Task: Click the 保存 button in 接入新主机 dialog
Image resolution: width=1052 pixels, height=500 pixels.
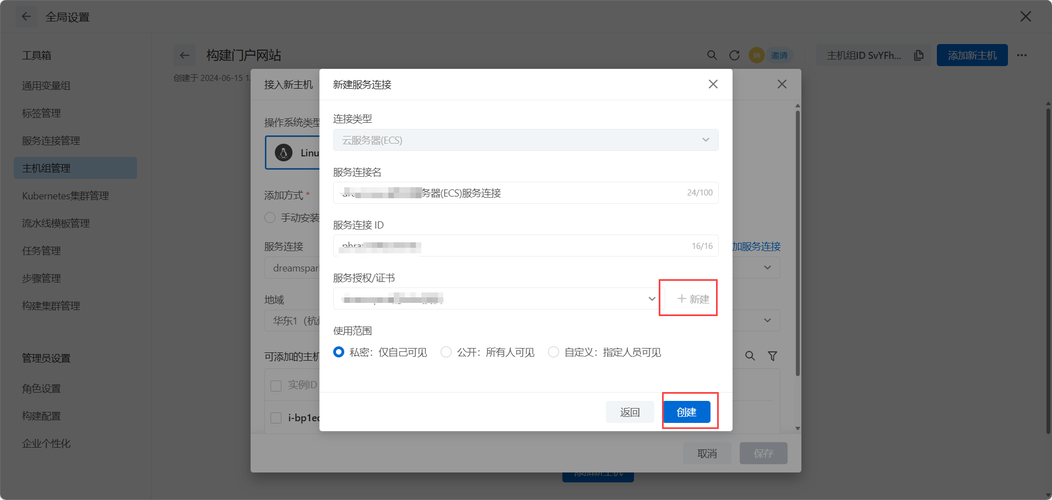Action: (764, 454)
